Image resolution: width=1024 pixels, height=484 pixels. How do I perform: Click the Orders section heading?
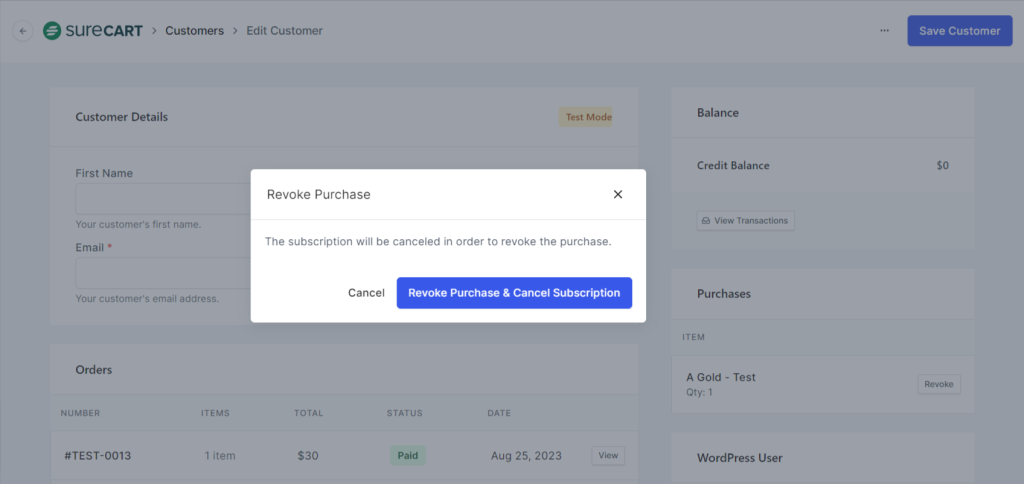pyautogui.click(x=93, y=370)
